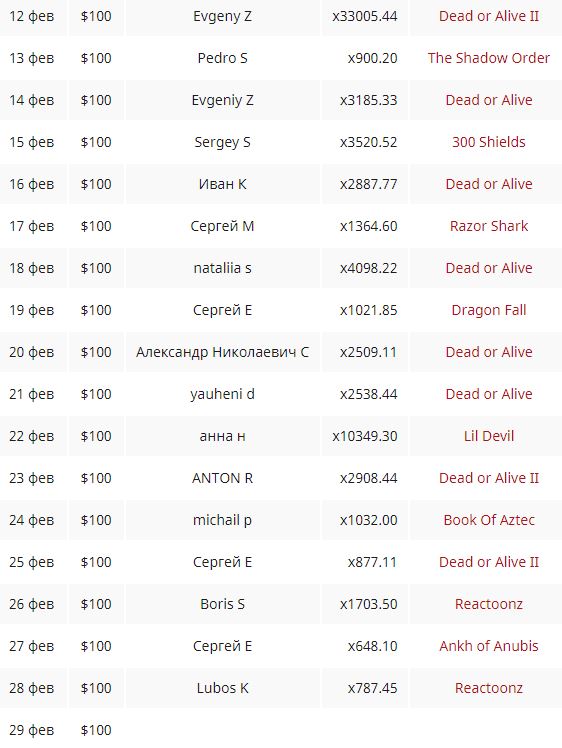Click Dead or Alive link for 21 фев
The height and width of the screenshot is (748, 562).
(x=489, y=394)
